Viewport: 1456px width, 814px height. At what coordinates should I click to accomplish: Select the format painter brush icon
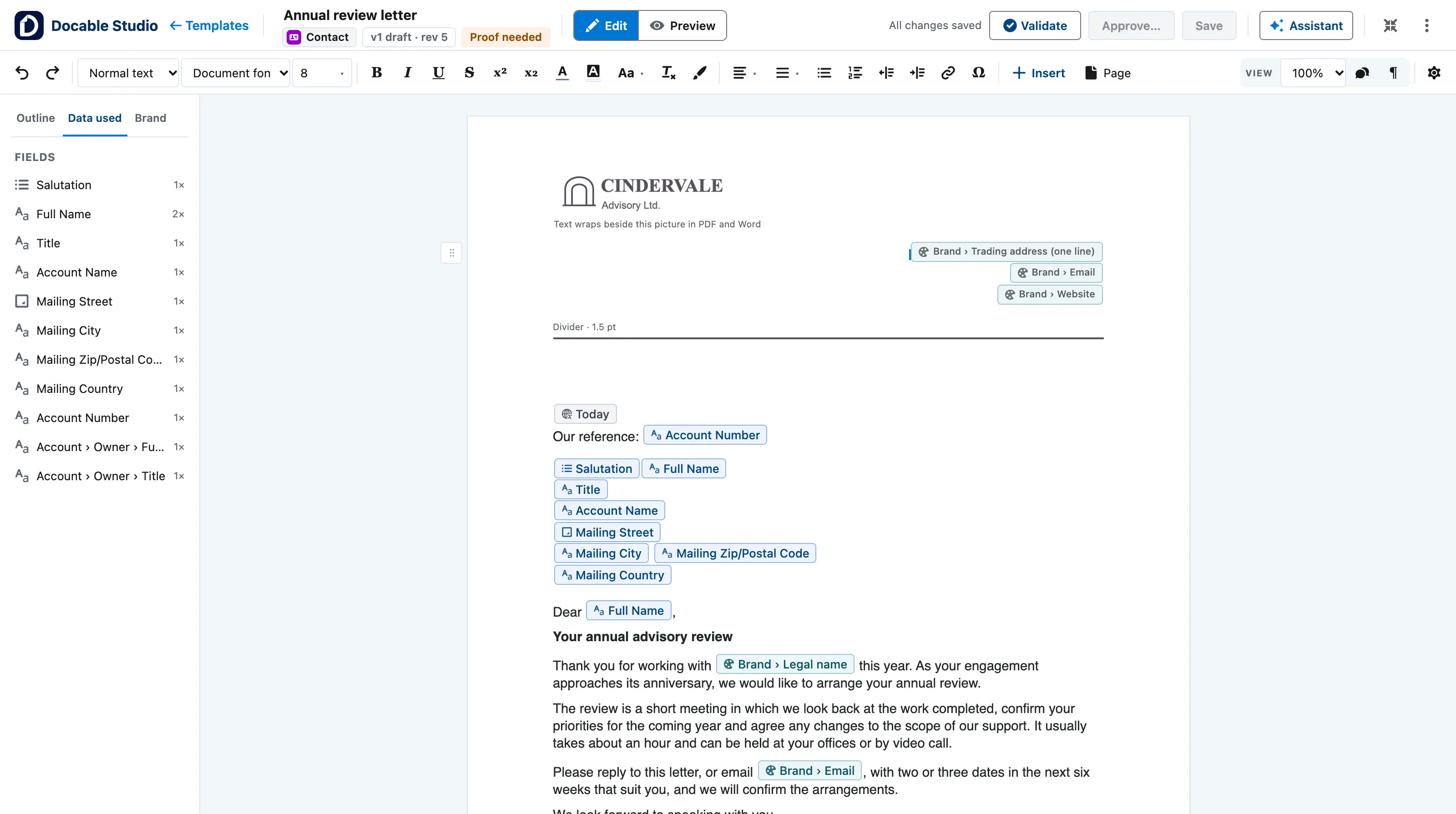click(x=700, y=73)
